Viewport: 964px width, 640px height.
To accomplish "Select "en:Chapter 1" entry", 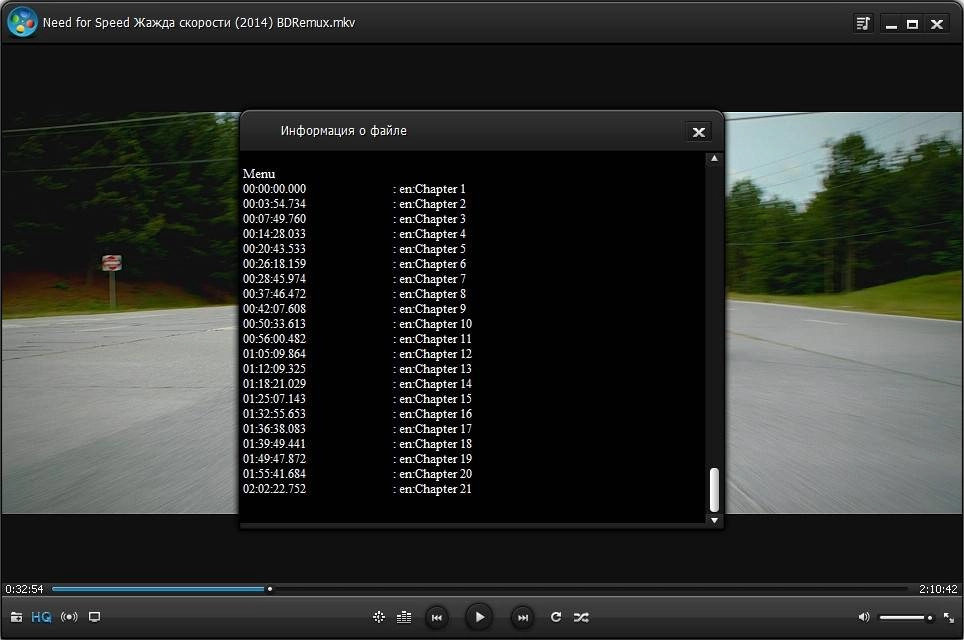I will (x=432, y=189).
